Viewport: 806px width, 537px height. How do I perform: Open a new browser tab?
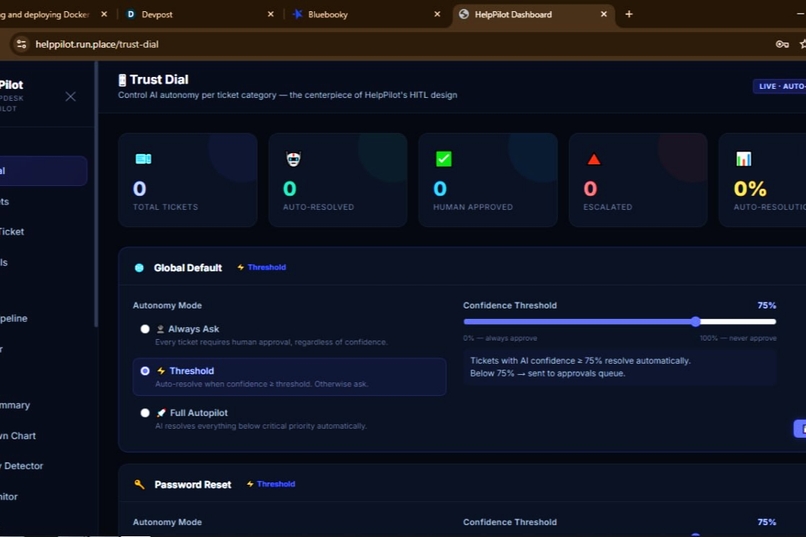click(x=629, y=14)
